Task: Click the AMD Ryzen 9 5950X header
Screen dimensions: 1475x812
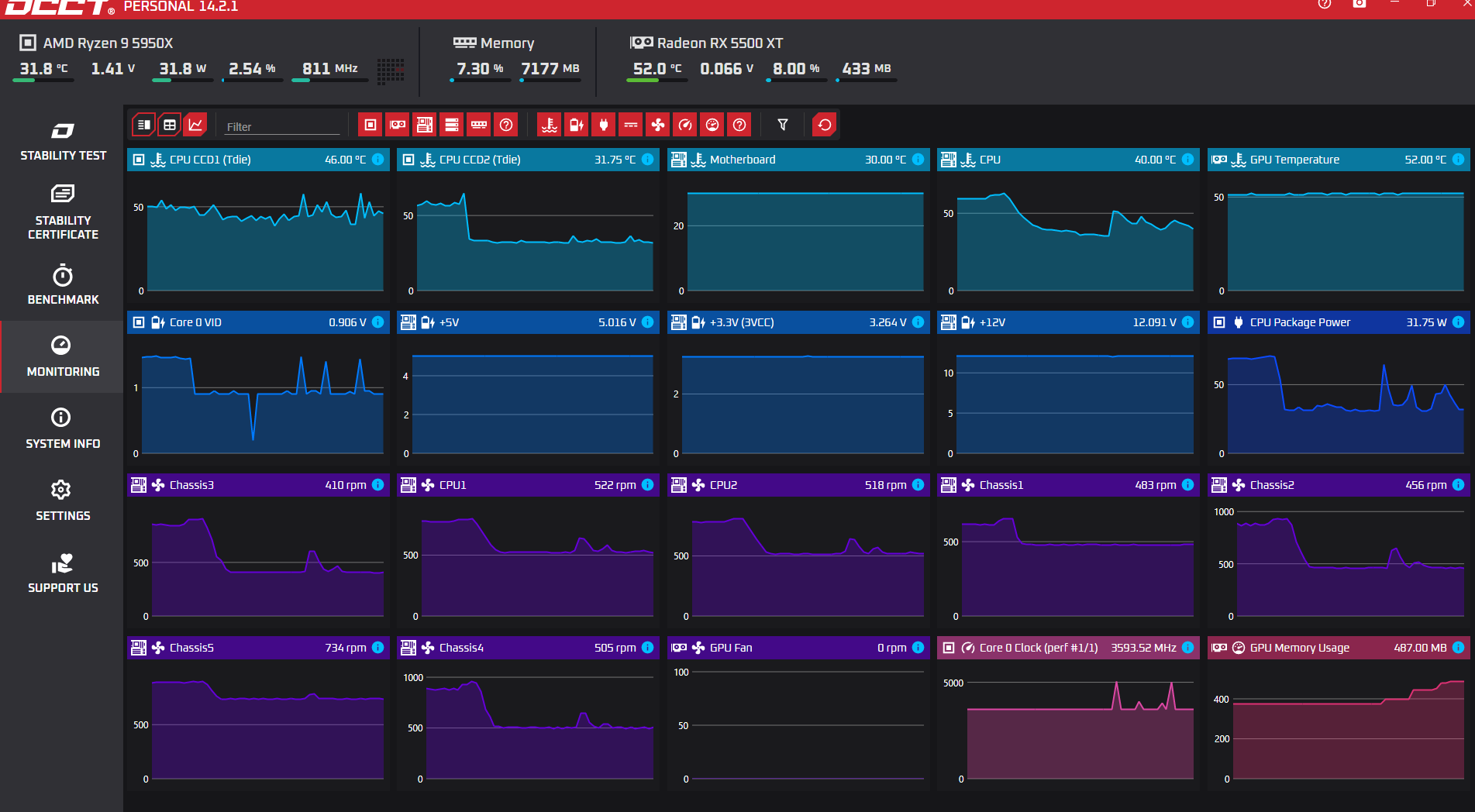Action: tap(96, 43)
